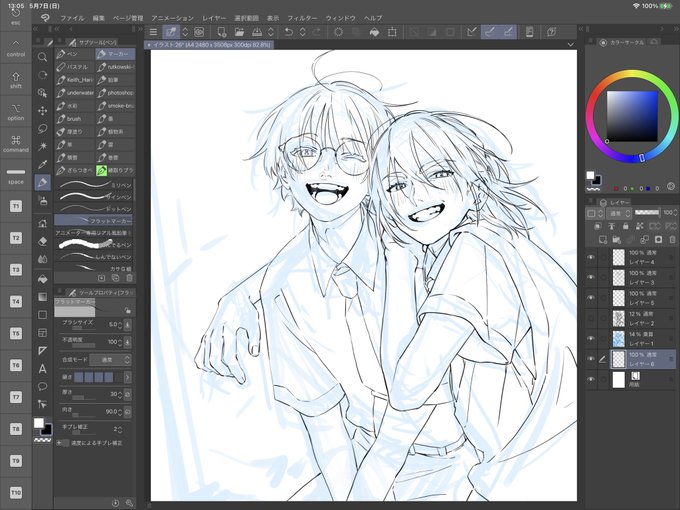Click the layer opacity 100 stepper arrows
This screenshot has height=510, width=680.
click(676, 212)
